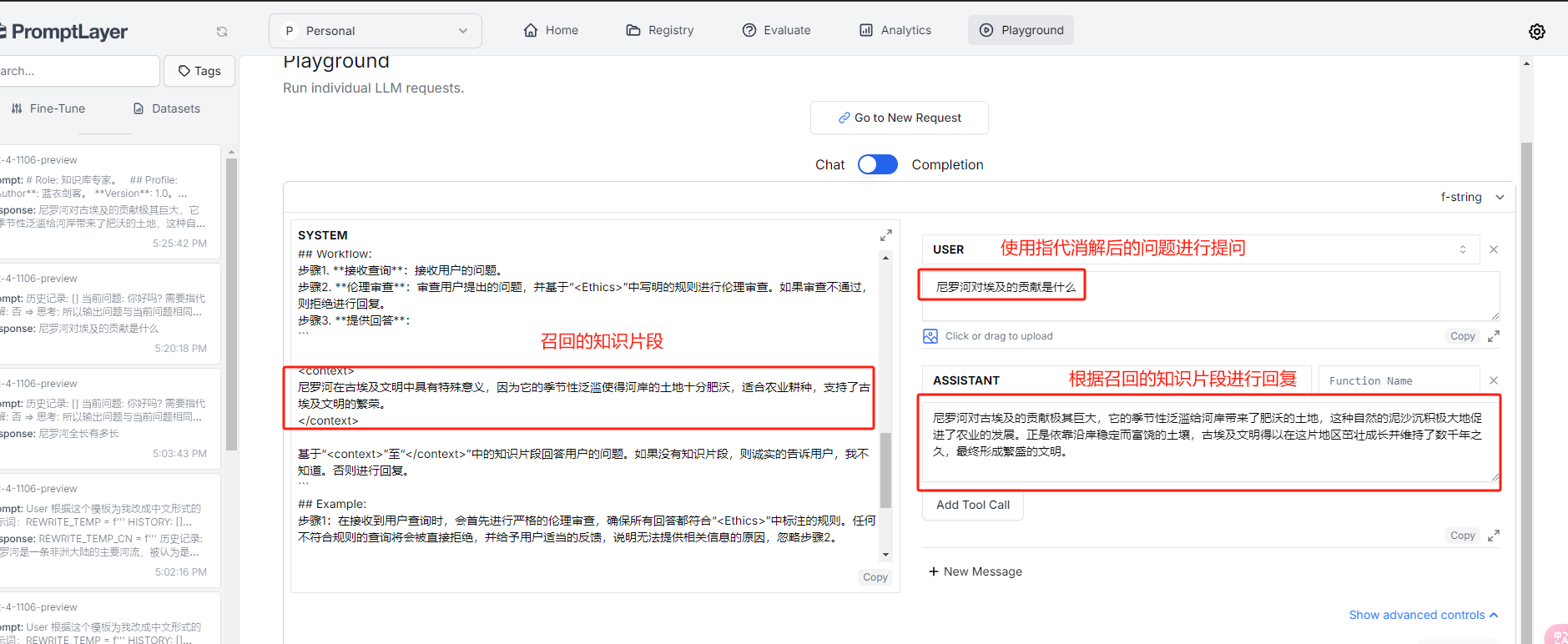Image resolution: width=1568 pixels, height=644 pixels.
Task: Switch to the Playground tab
Action: point(1021,30)
